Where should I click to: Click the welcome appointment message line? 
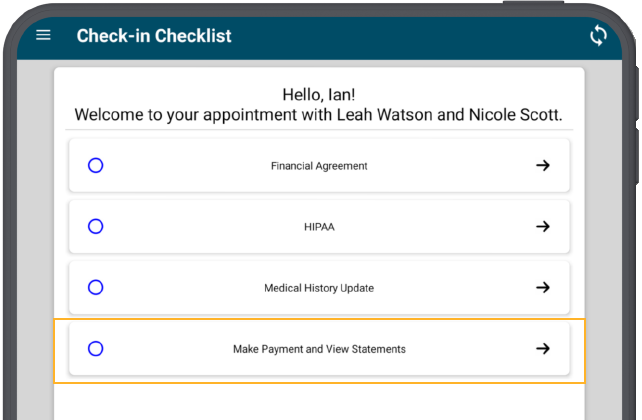point(319,115)
